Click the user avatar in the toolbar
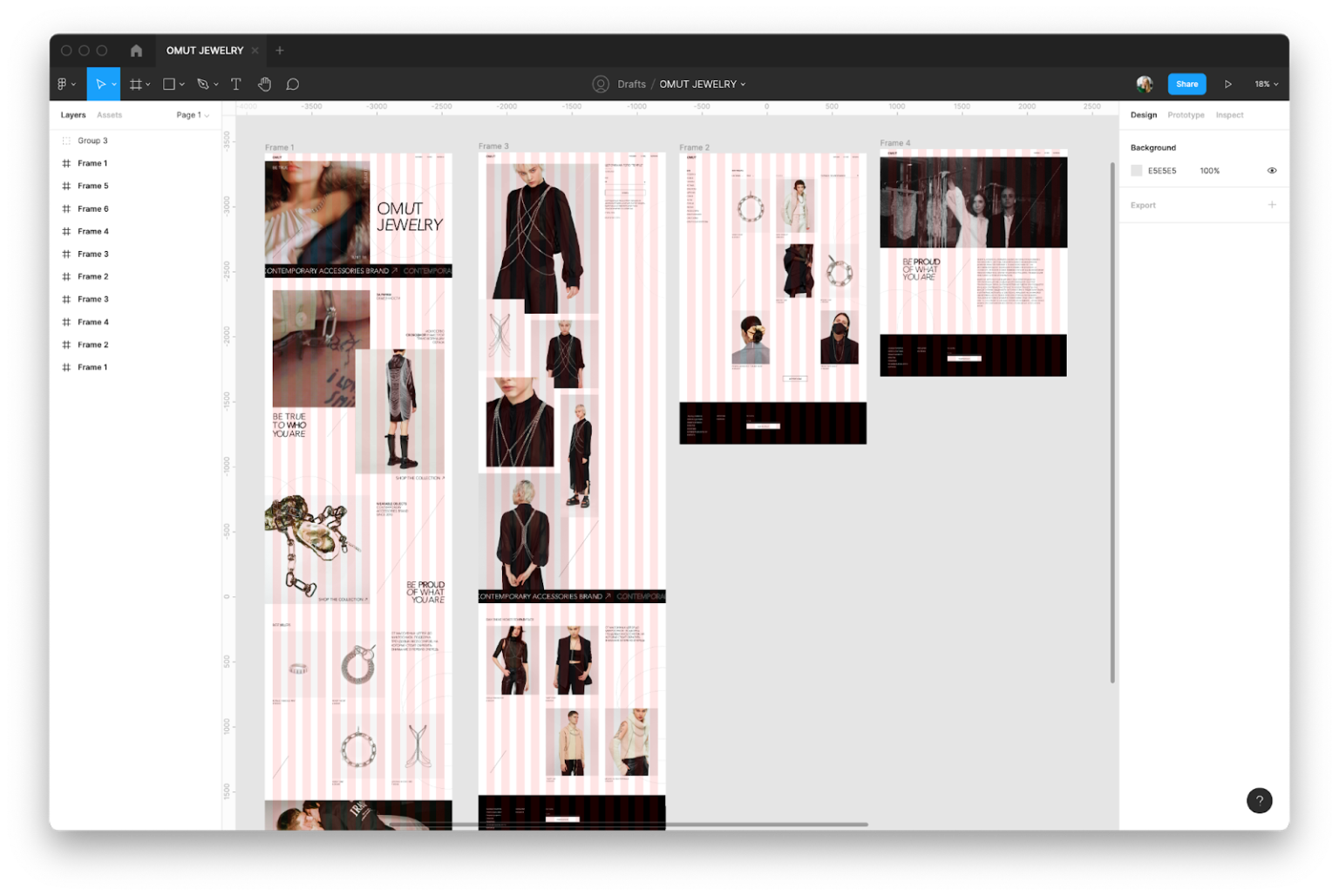 coord(1145,85)
